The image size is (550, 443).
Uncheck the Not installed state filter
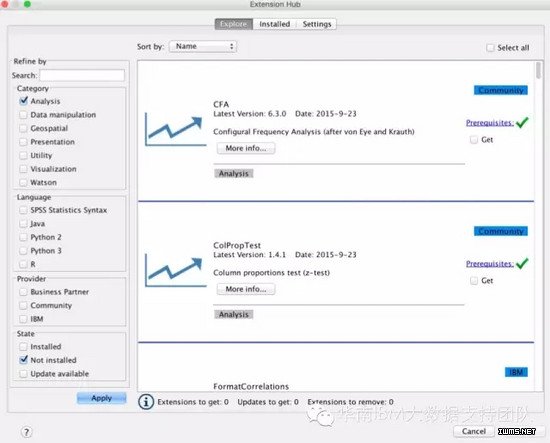(x=23, y=360)
